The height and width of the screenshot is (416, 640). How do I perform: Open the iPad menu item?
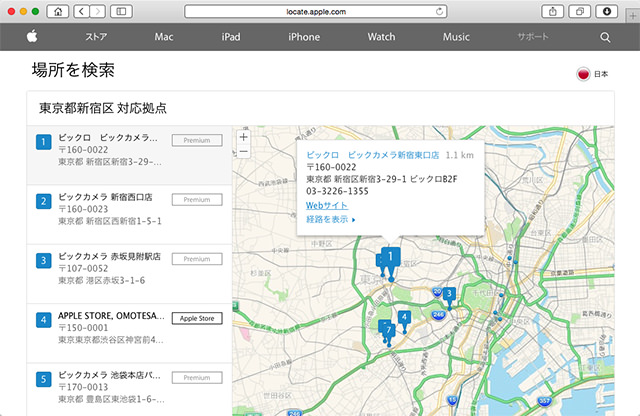[x=231, y=37]
